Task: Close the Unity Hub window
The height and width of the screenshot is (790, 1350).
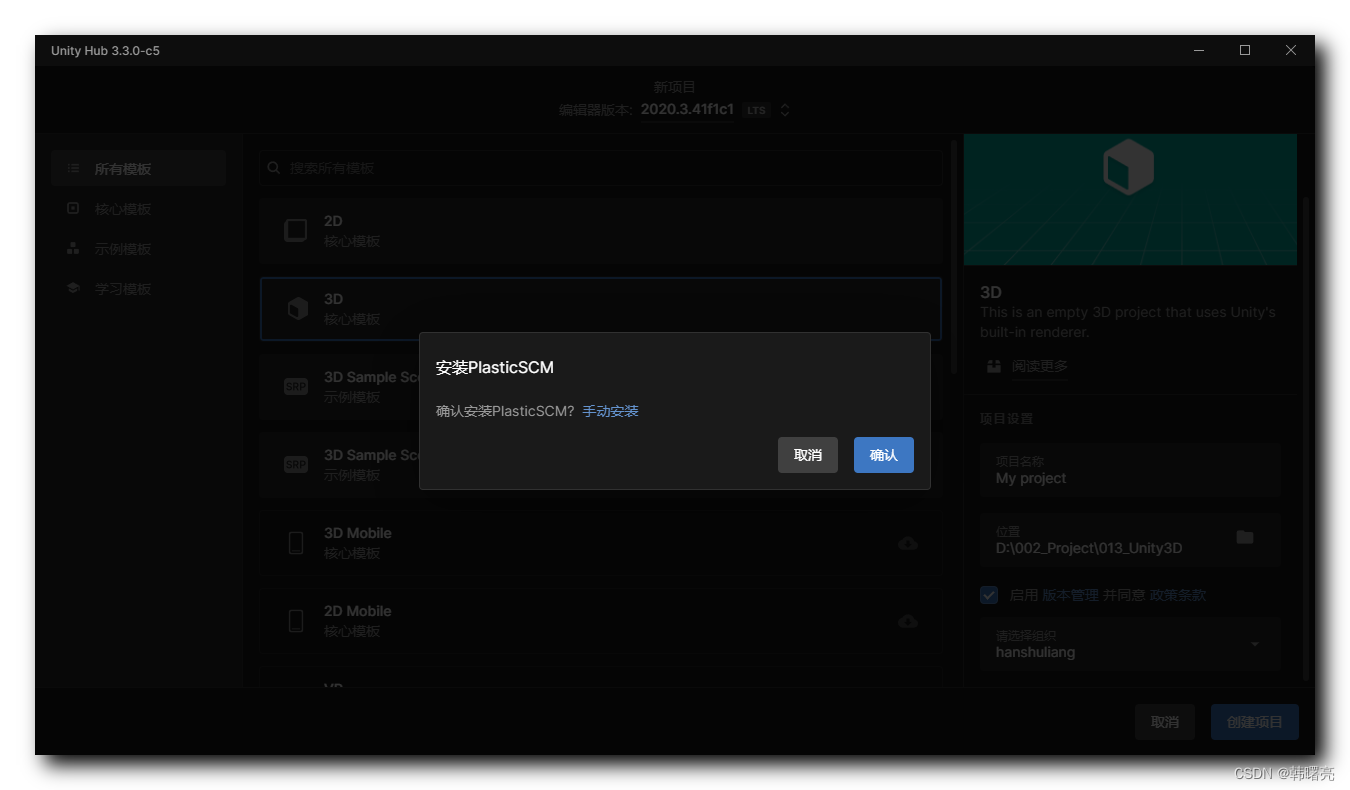Action: point(1291,50)
